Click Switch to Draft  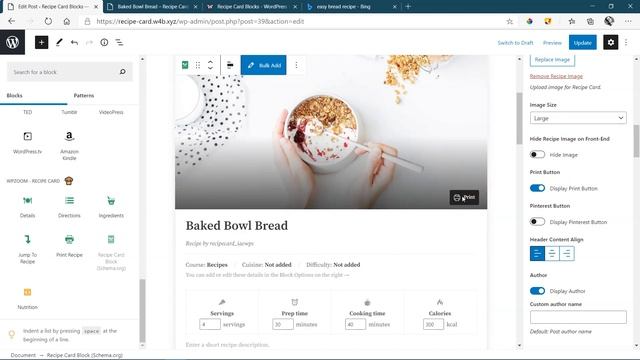pos(515,42)
